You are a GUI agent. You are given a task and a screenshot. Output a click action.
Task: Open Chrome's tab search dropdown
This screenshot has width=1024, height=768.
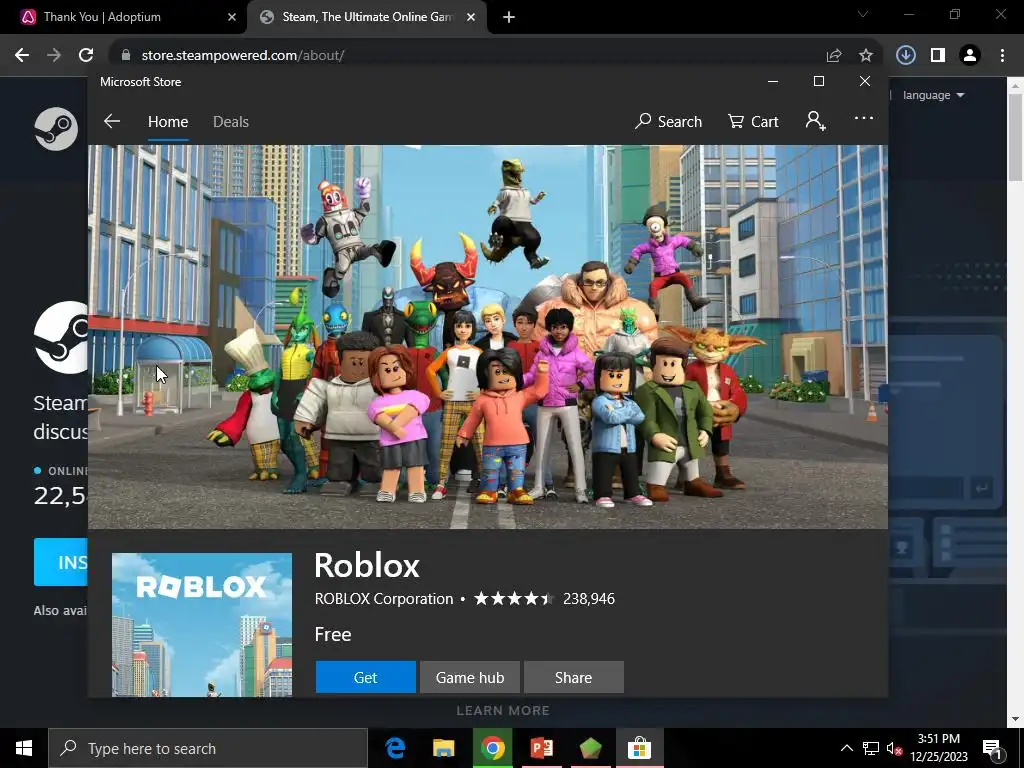(863, 14)
